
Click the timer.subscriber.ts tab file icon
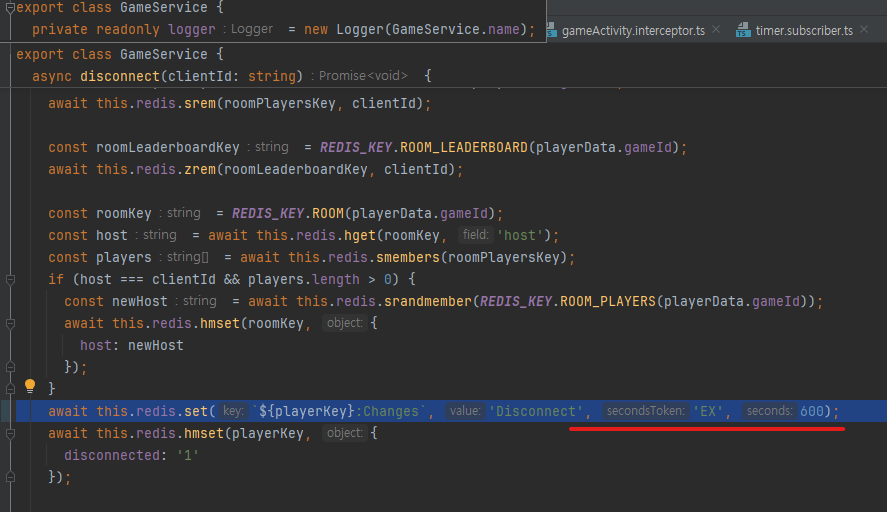[x=743, y=30]
